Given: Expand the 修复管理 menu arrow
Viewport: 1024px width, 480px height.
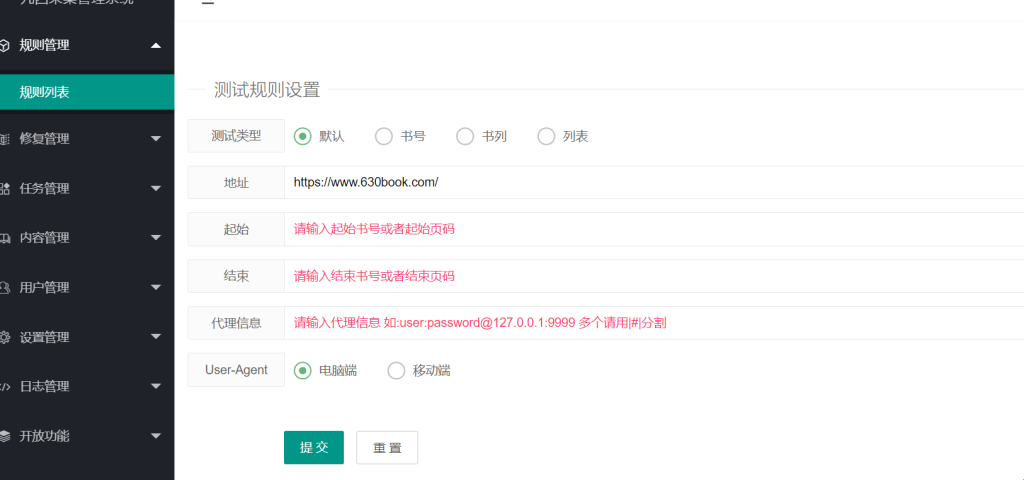Looking at the screenshot, I should 155,138.
